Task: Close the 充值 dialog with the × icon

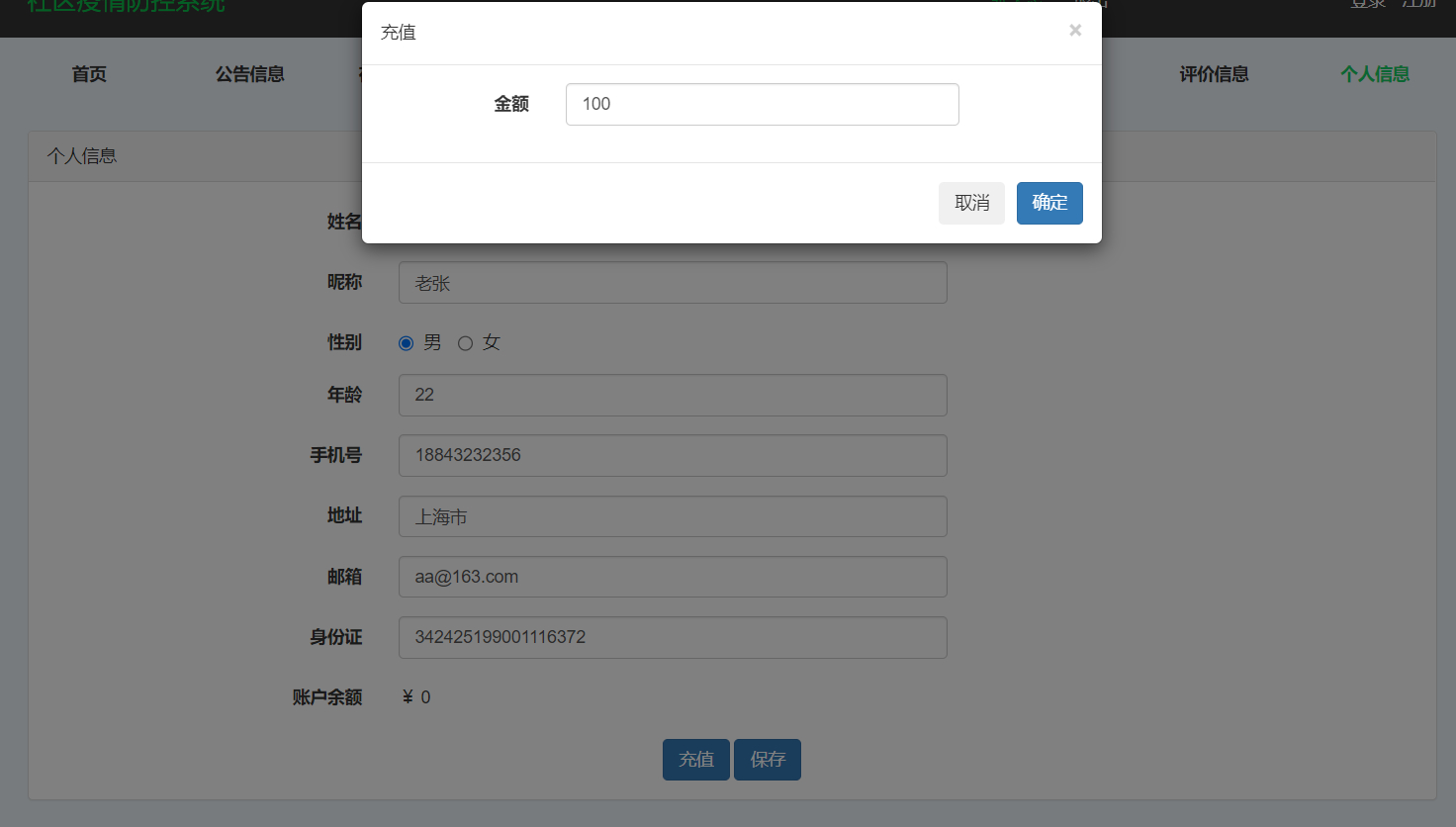Action: click(1075, 31)
